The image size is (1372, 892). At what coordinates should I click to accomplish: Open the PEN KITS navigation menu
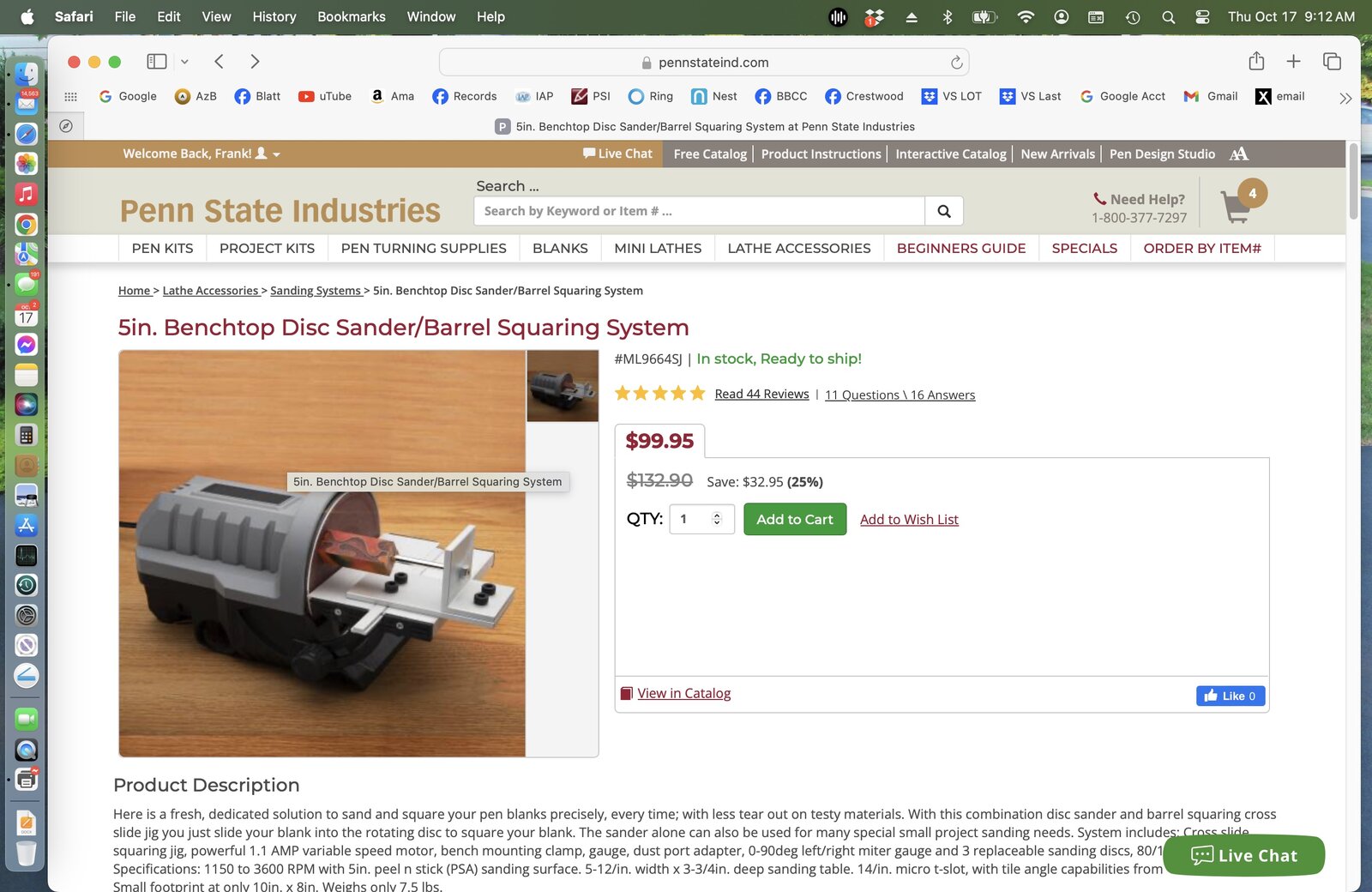click(163, 248)
